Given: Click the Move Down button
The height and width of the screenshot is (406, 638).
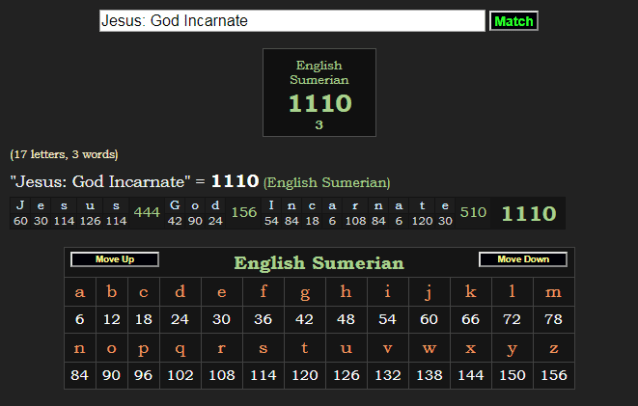Looking at the screenshot, I should pyautogui.click(x=522, y=260).
